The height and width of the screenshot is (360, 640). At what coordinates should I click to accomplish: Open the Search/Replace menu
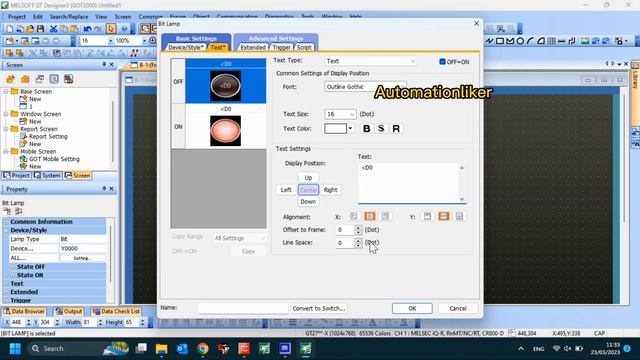[69, 17]
